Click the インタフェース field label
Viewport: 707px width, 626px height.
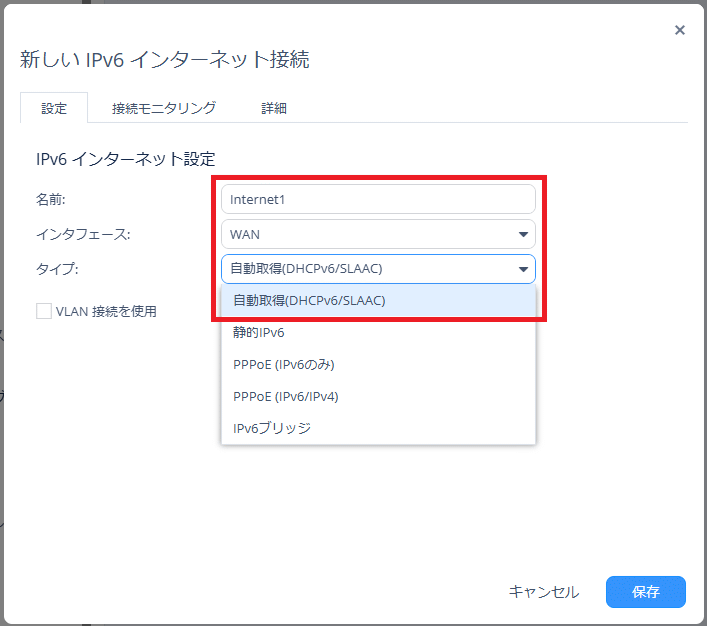(x=84, y=234)
